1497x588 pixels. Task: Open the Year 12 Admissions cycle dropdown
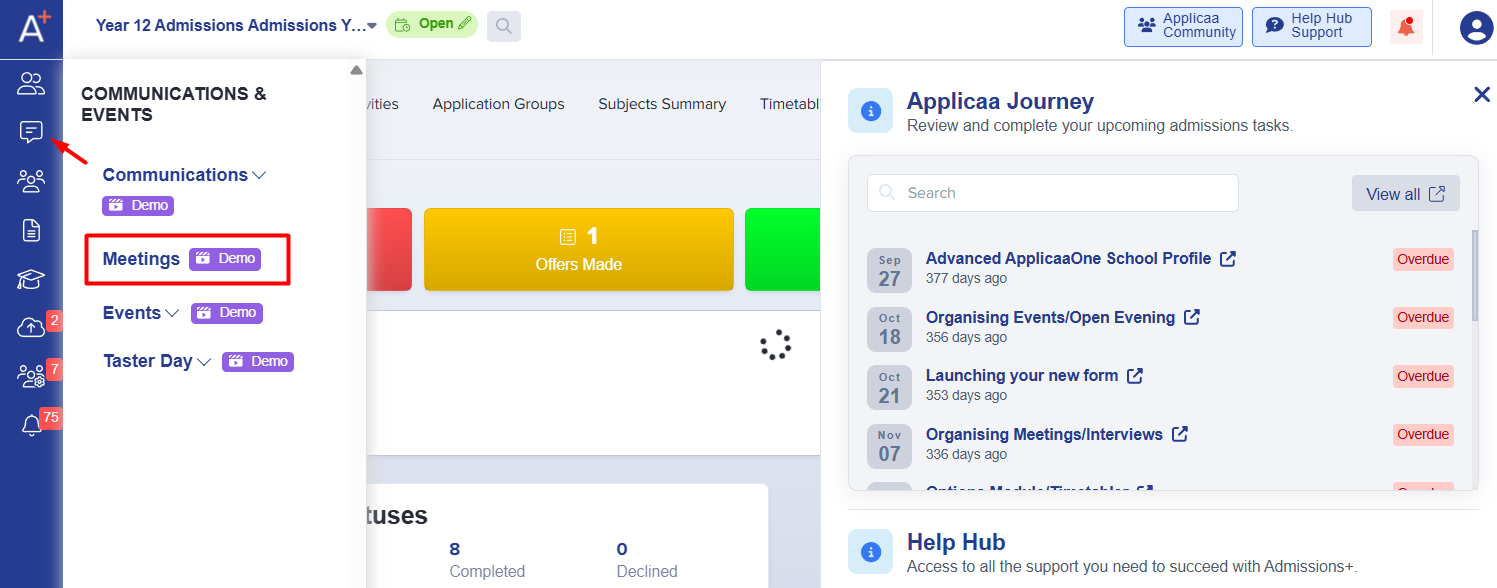[x=237, y=26]
